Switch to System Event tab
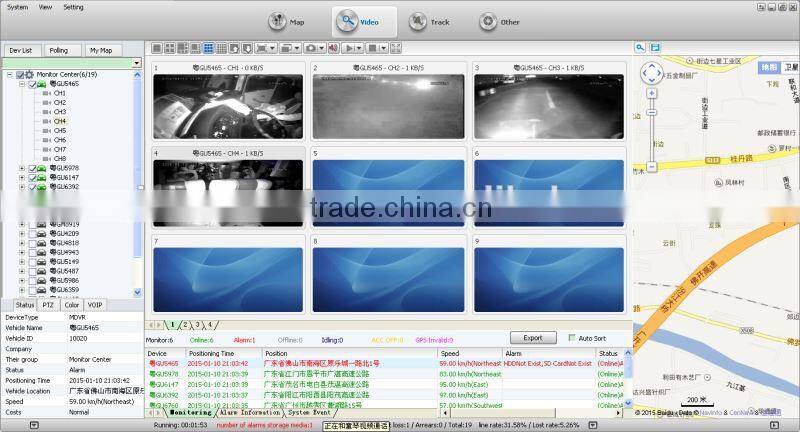 click(310, 413)
